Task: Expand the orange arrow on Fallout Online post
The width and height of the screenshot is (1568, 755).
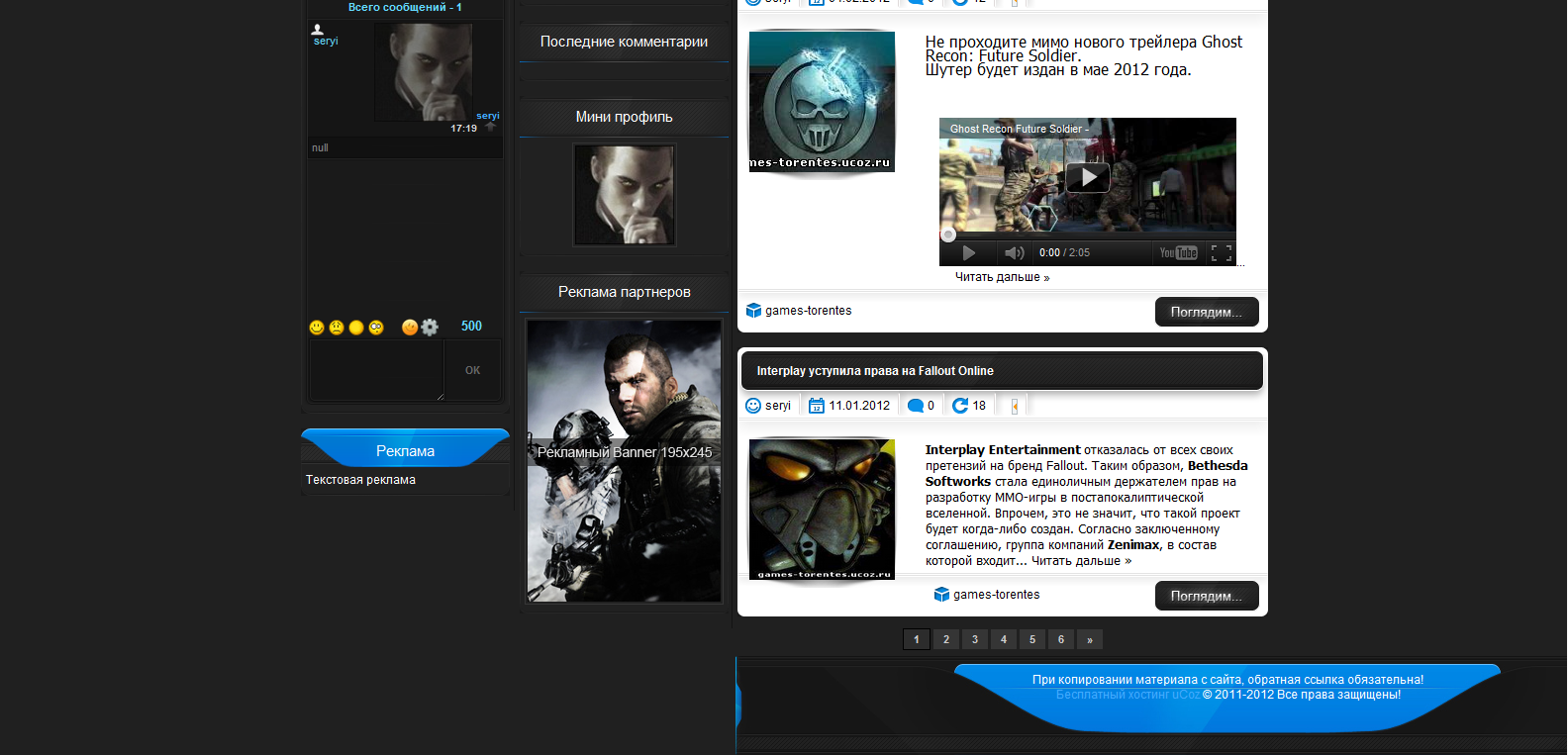Action: (x=1015, y=406)
